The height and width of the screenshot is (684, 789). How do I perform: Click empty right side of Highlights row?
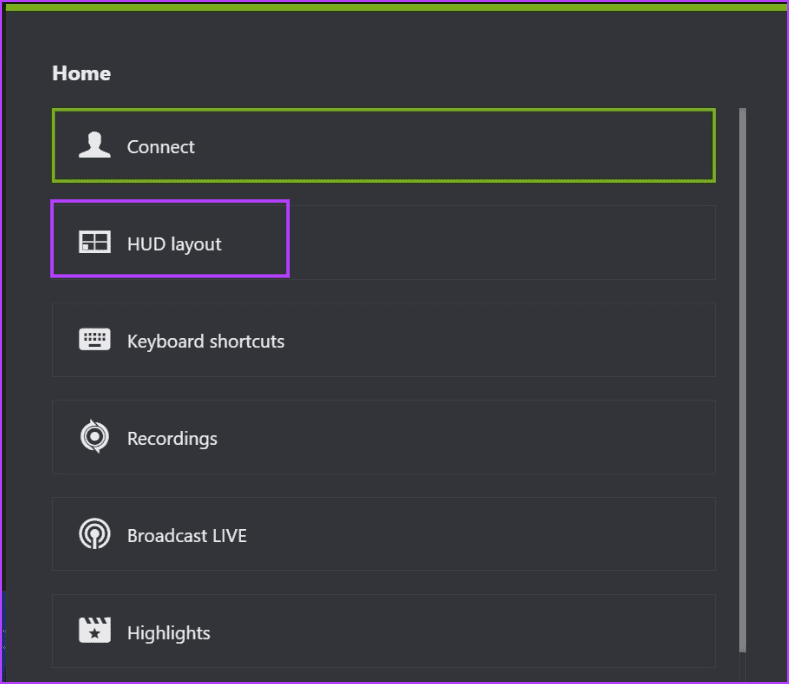[x=550, y=631]
